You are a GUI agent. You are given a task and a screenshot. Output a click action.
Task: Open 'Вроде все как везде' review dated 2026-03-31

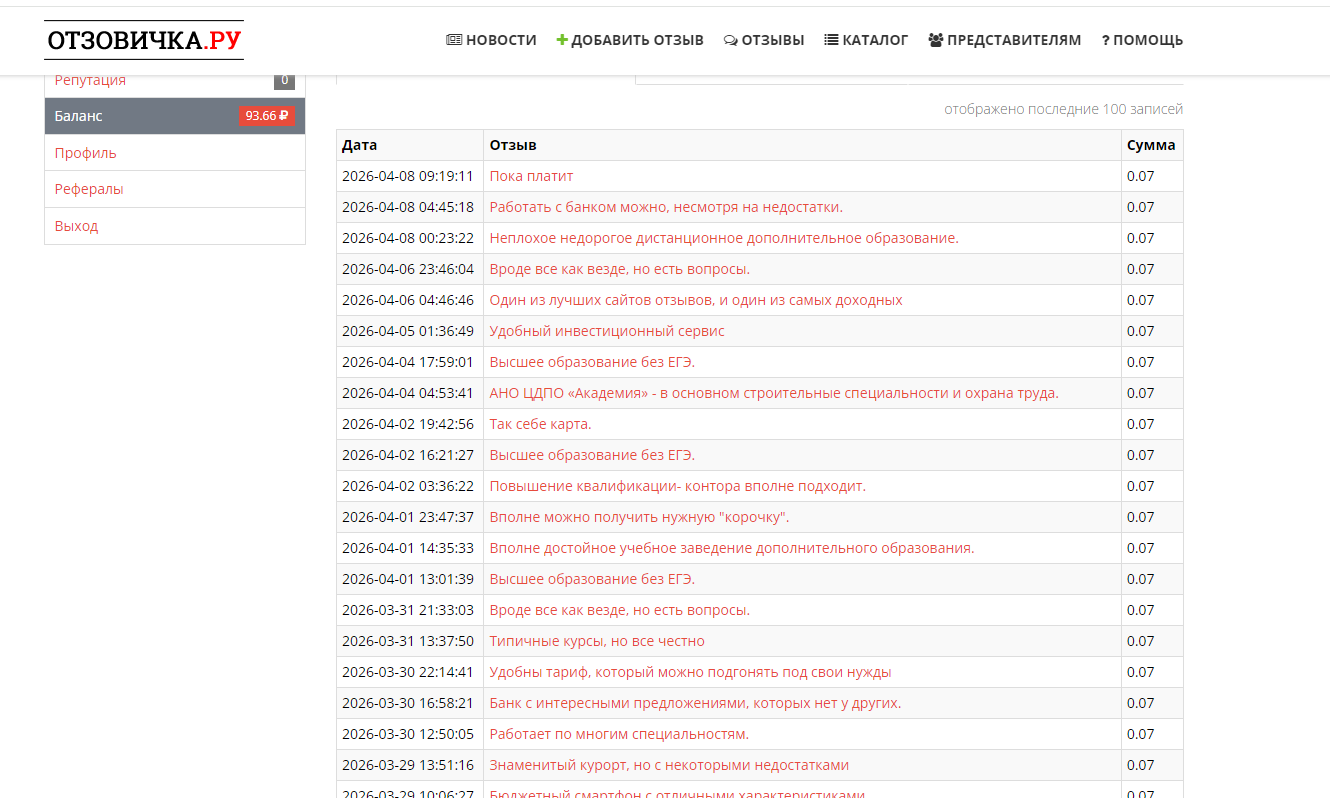pos(619,610)
